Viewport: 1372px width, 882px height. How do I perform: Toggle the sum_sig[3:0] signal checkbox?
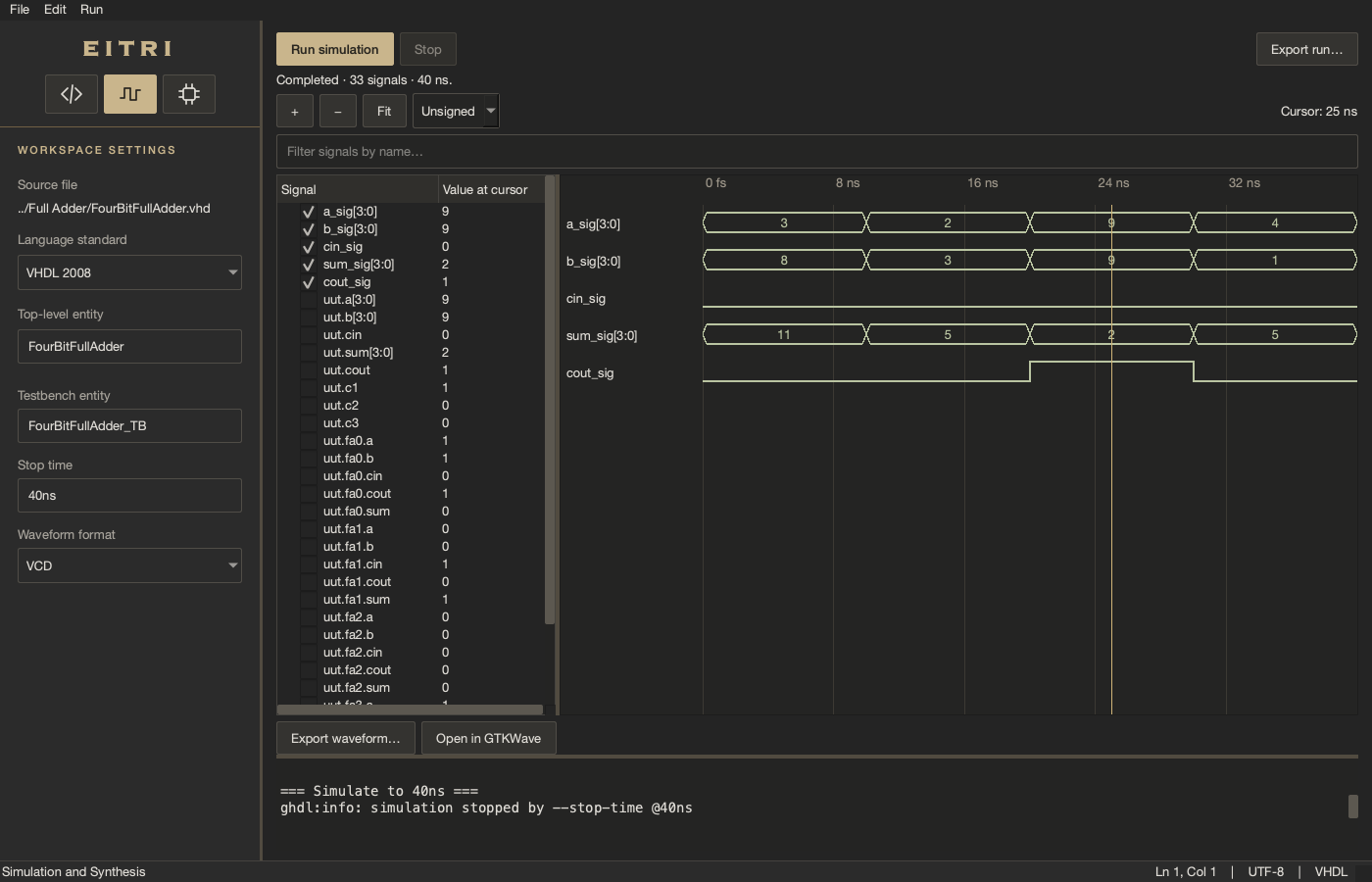pos(309,265)
